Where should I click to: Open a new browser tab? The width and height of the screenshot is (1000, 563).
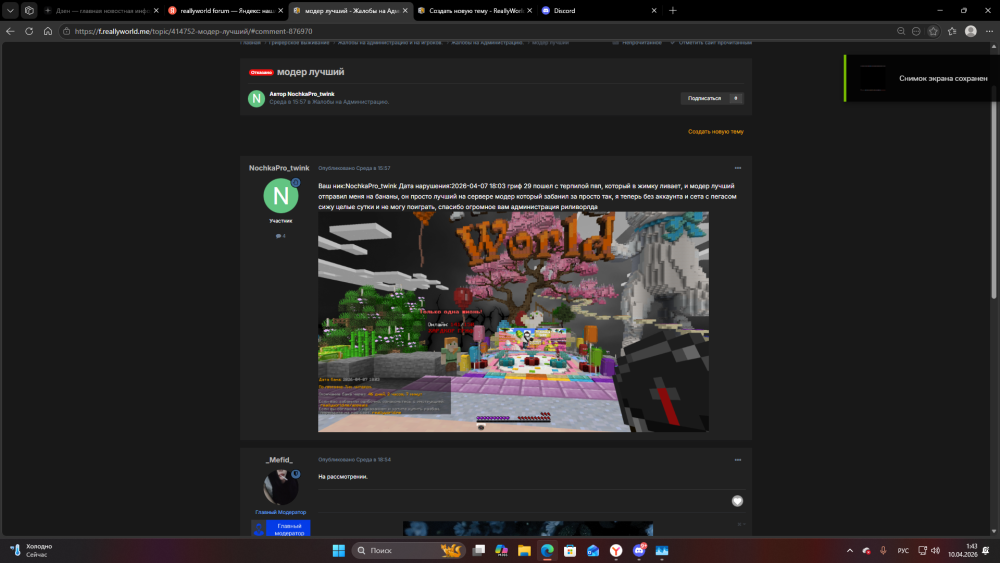pyautogui.click(x=673, y=11)
